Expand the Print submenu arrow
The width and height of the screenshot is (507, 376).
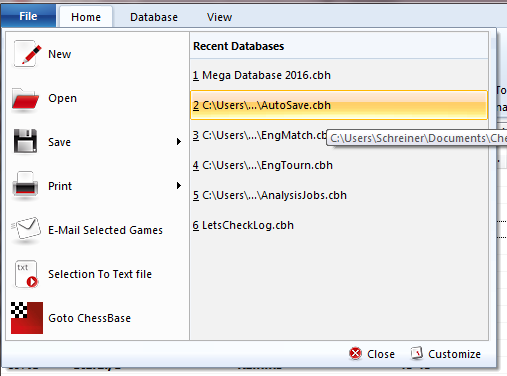[179, 186]
